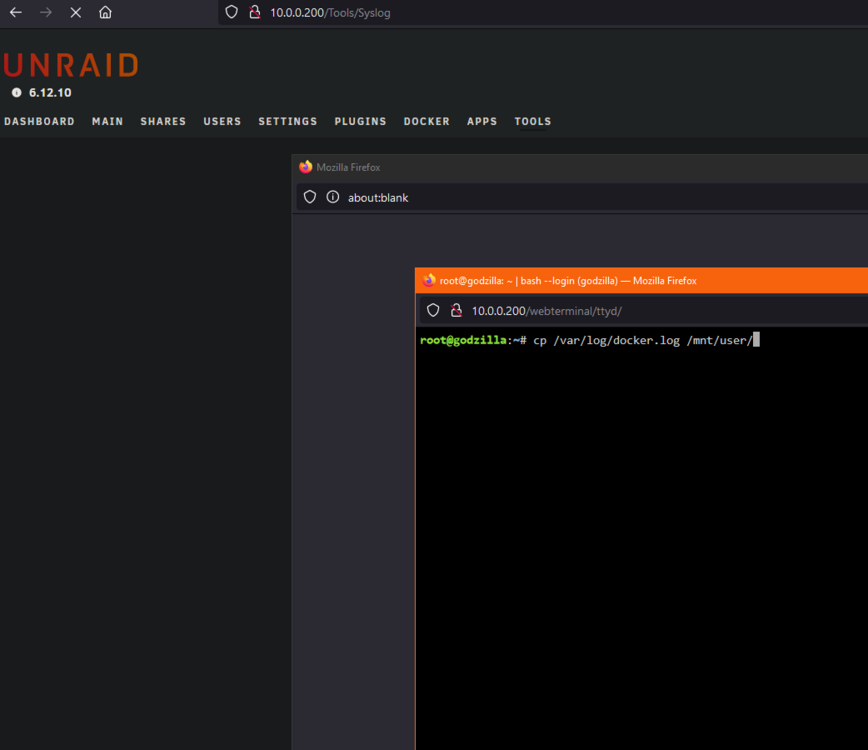
Task: Open the Dashboard menu tab
Action: [x=39, y=121]
